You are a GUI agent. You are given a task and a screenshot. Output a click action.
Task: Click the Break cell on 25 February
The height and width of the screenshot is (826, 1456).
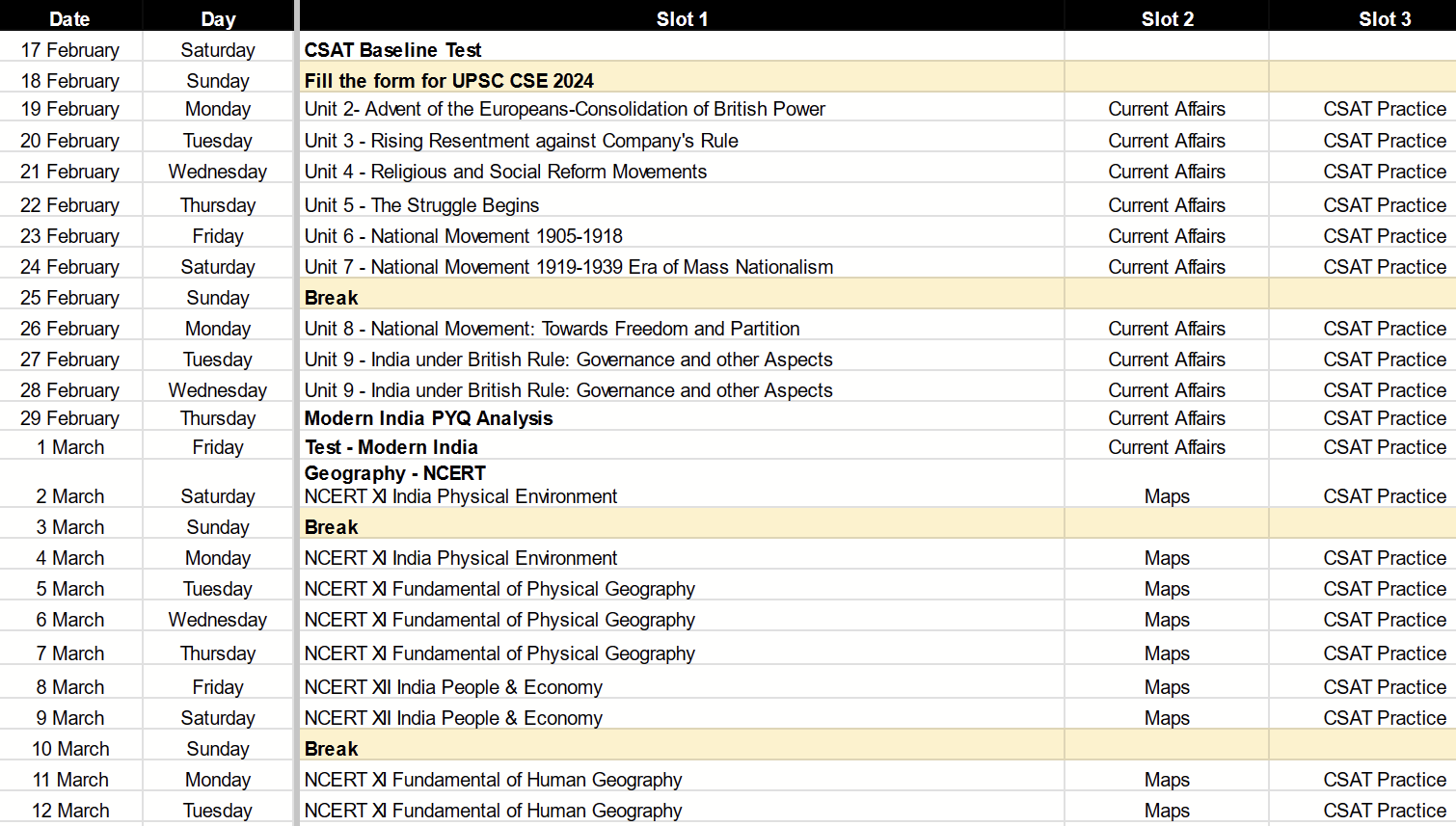coord(331,297)
